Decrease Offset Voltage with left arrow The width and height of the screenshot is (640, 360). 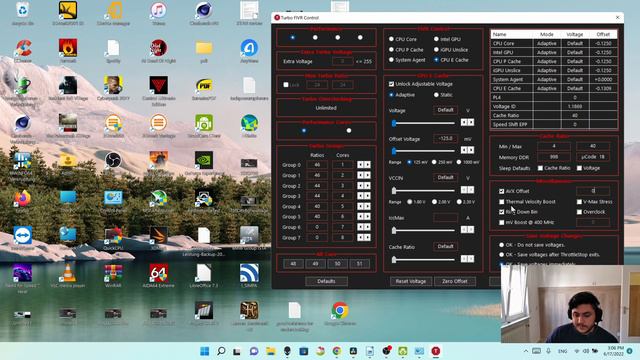(x=464, y=150)
